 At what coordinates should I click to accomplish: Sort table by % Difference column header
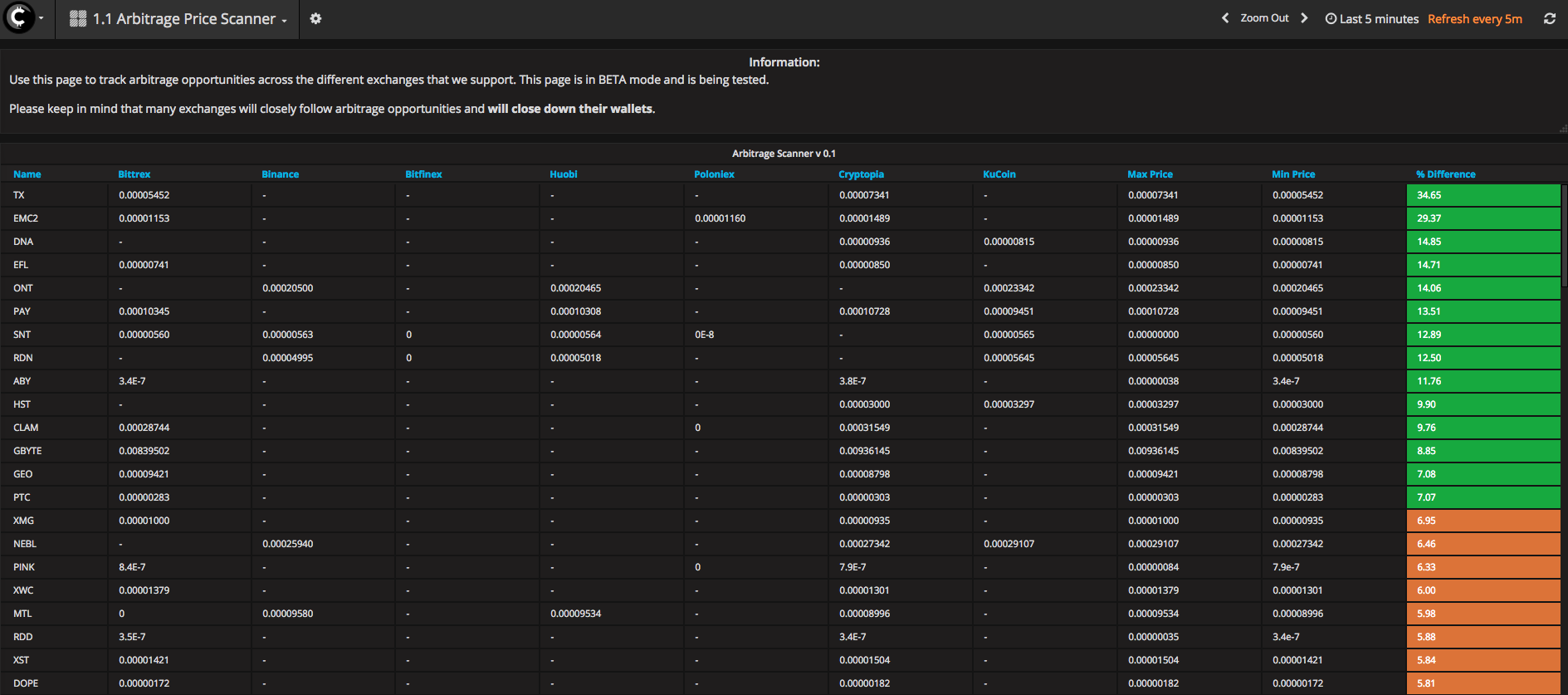[x=1446, y=174]
